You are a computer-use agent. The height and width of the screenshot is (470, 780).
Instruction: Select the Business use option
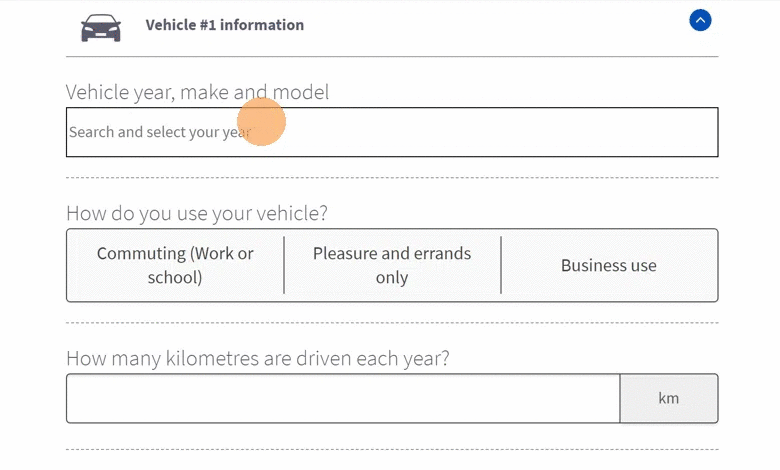point(609,265)
